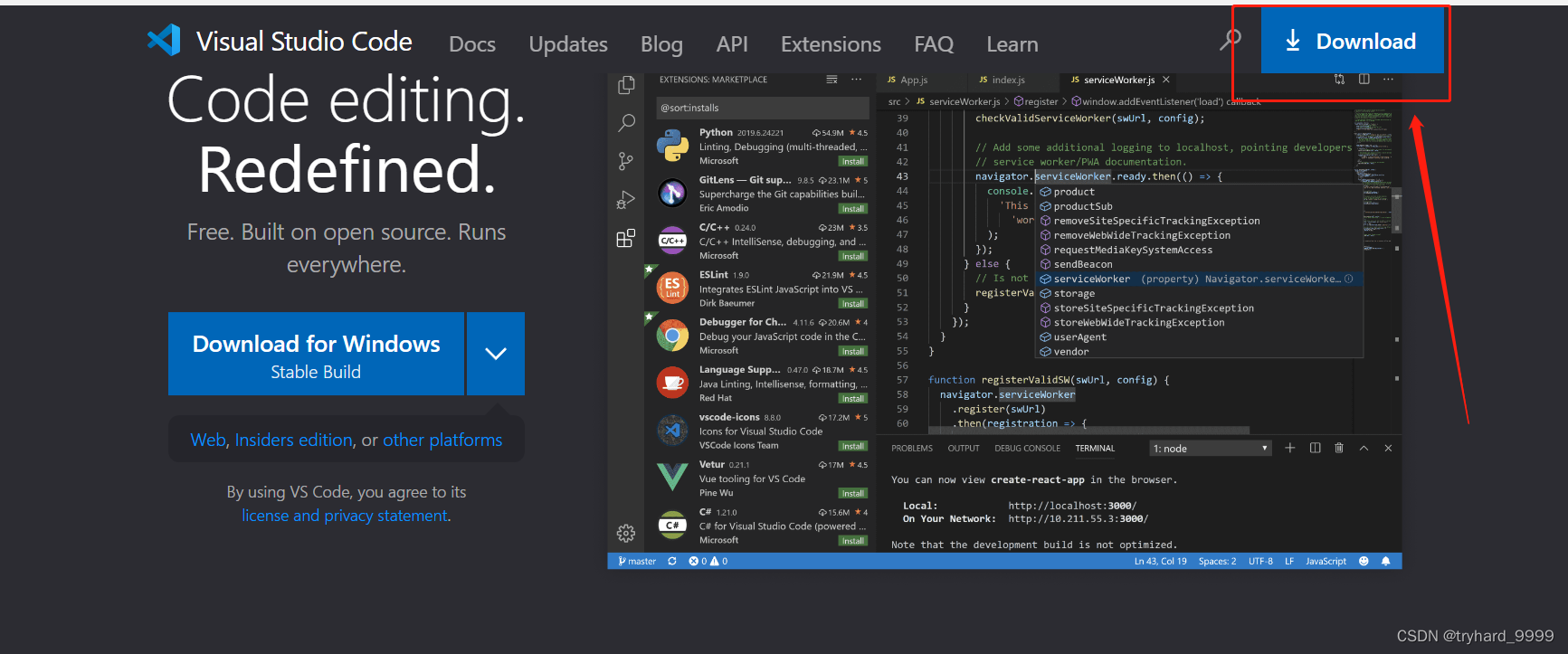The height and width of the screenshot is (654, 1568).
Task: Click 'Spaces: 2' status entry
Action: point(1217,561)
